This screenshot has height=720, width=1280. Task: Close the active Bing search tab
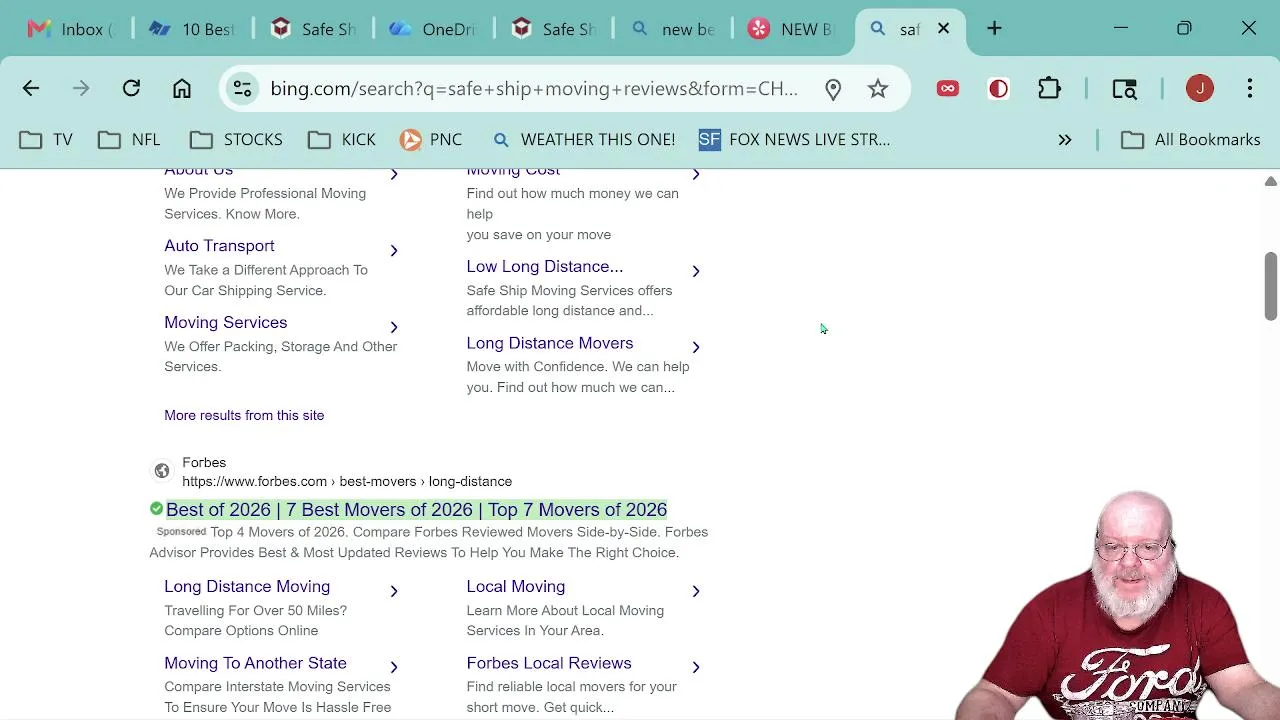pos(943,29)
